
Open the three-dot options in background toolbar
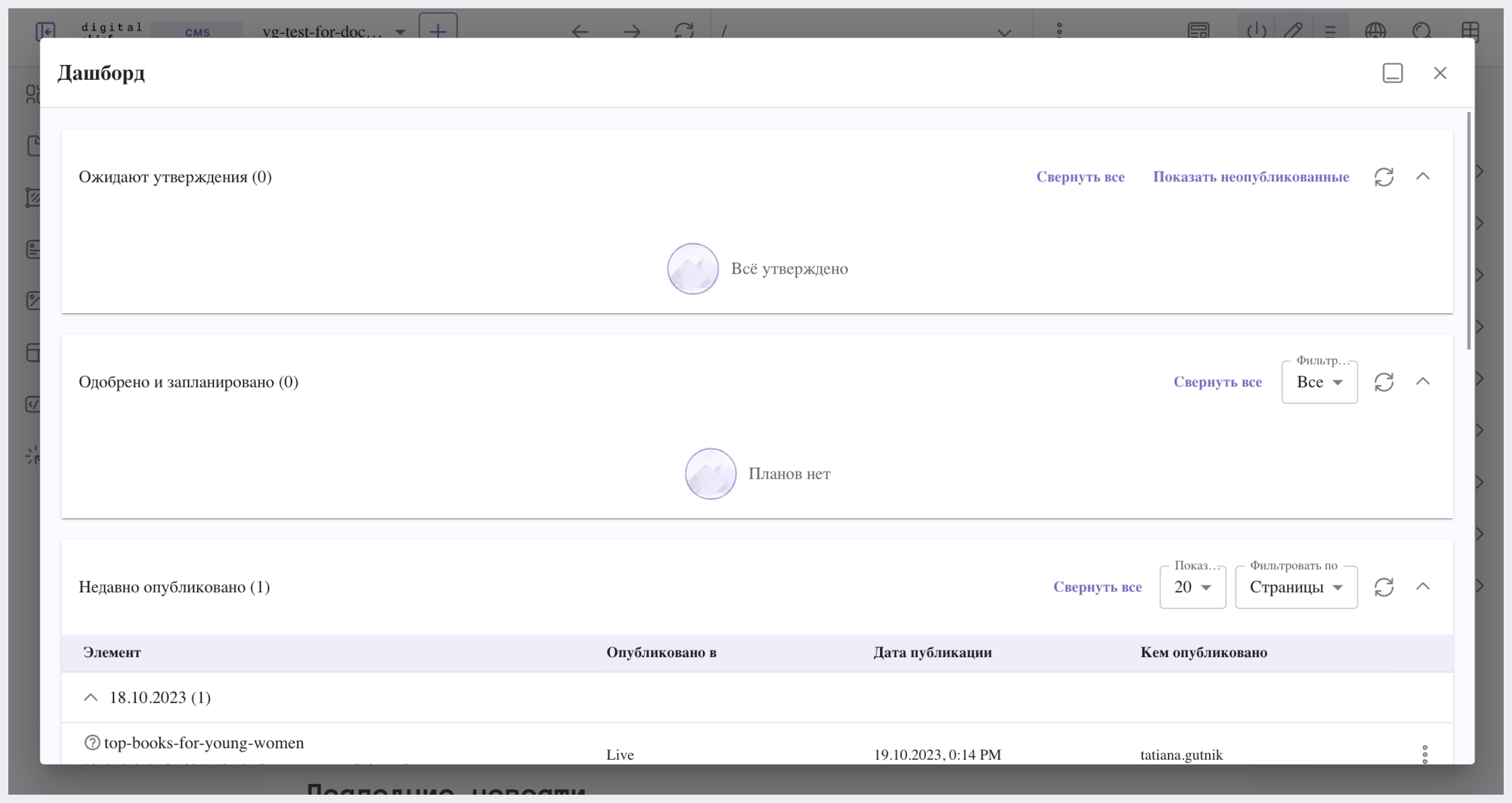[1060, 30]
